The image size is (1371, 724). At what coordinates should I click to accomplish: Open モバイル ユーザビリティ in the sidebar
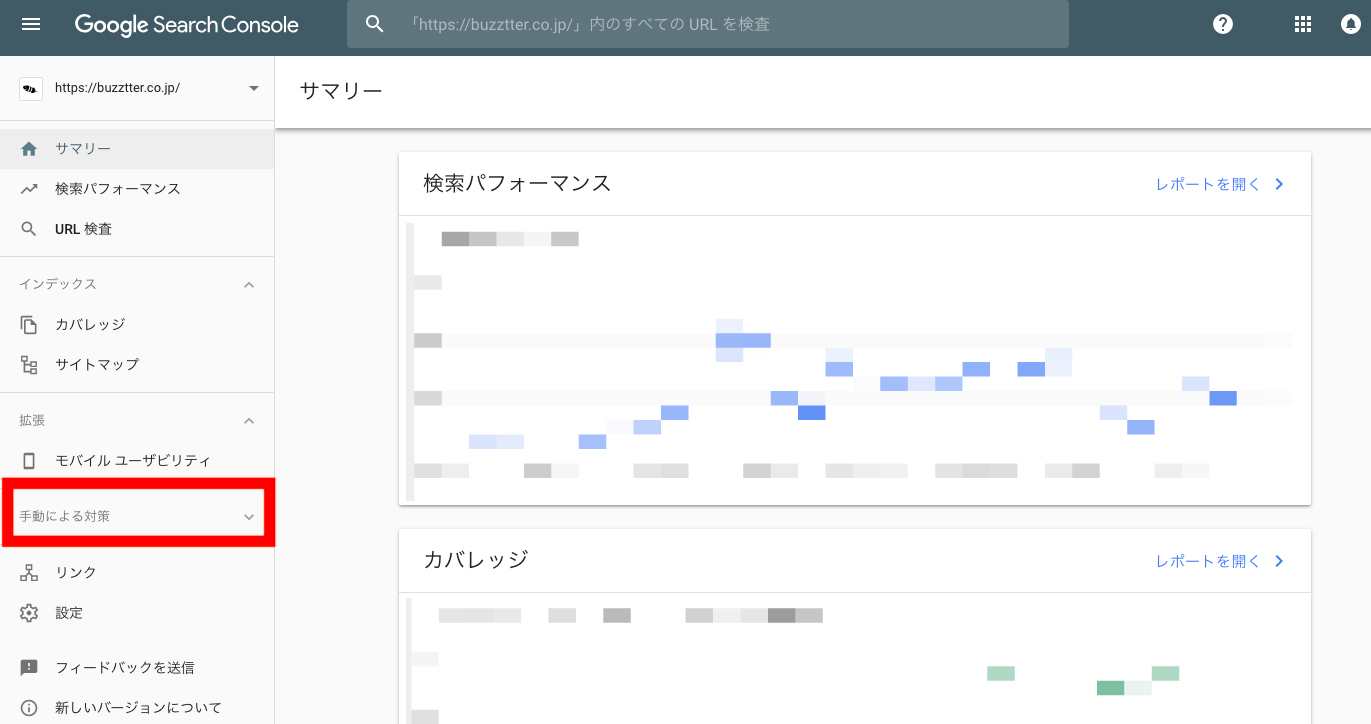point(137,461)
